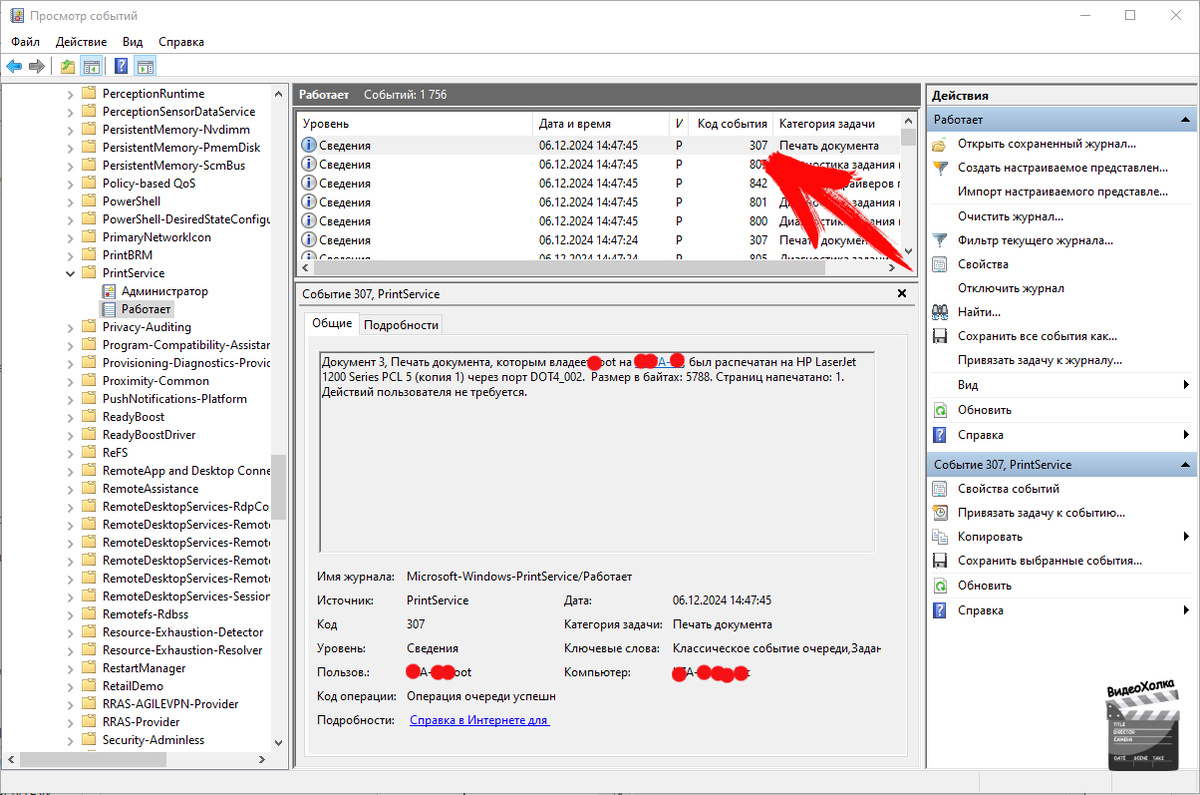Viewport: 1200px width, 795px height.
Task: Click the Properties (Свойства) icon in Работает section
Action: tap(939, 264)
